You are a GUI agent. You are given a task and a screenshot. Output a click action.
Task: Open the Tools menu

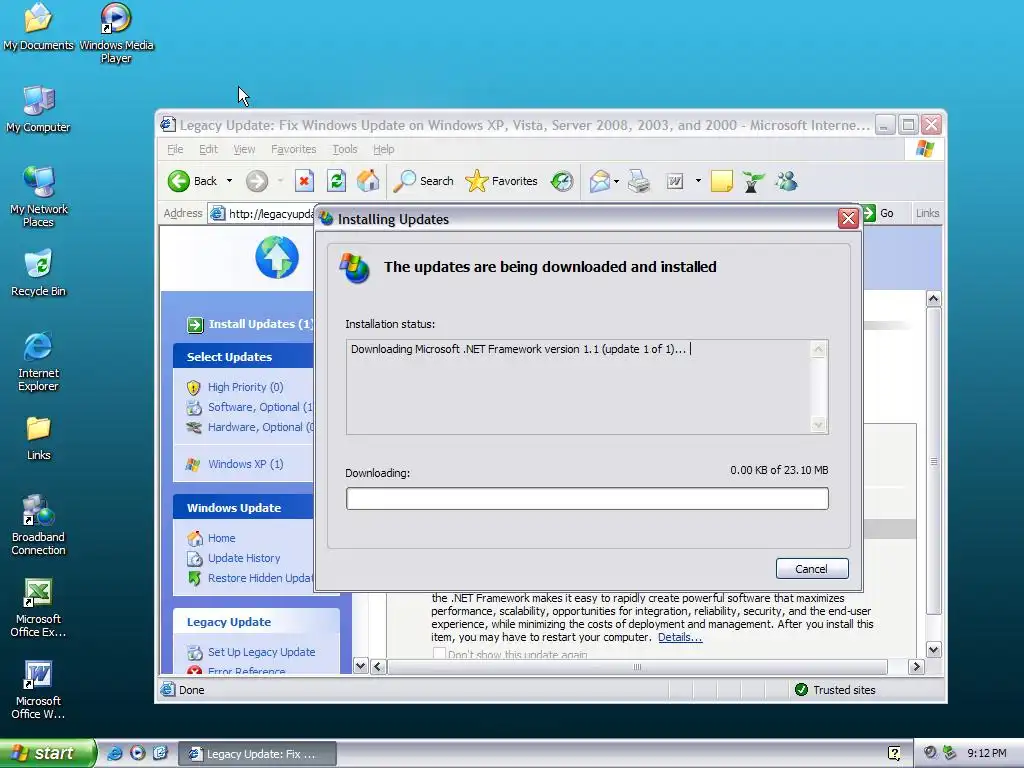[345, 150]
